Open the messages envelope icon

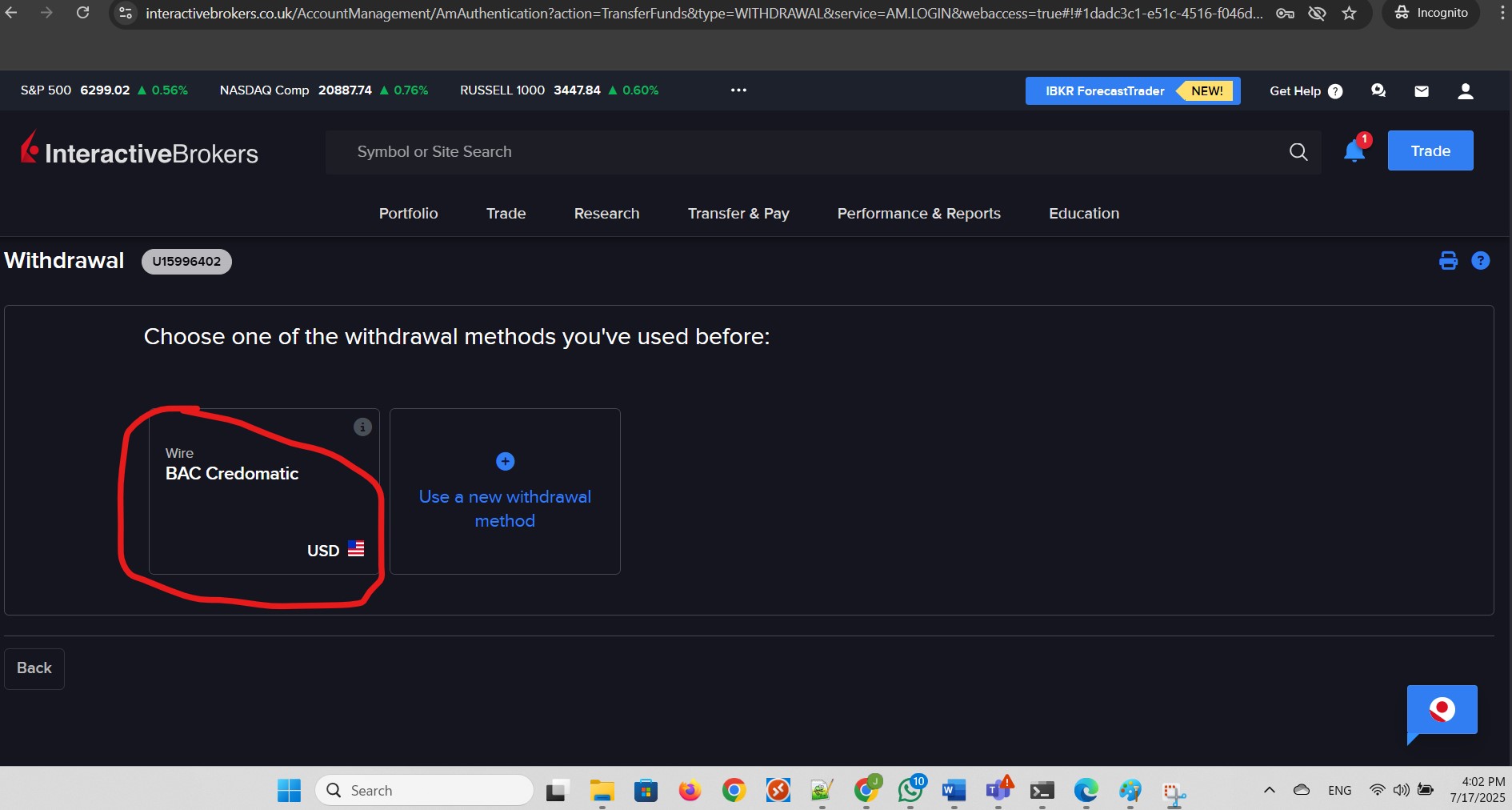1422,91
